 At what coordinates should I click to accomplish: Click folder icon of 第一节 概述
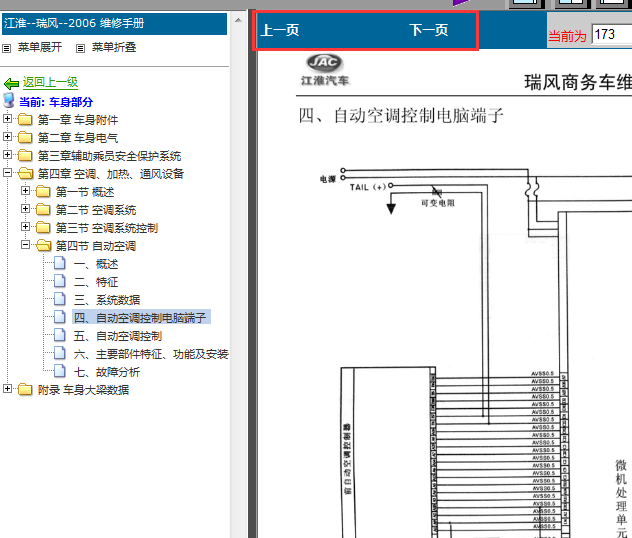point(43,191)
